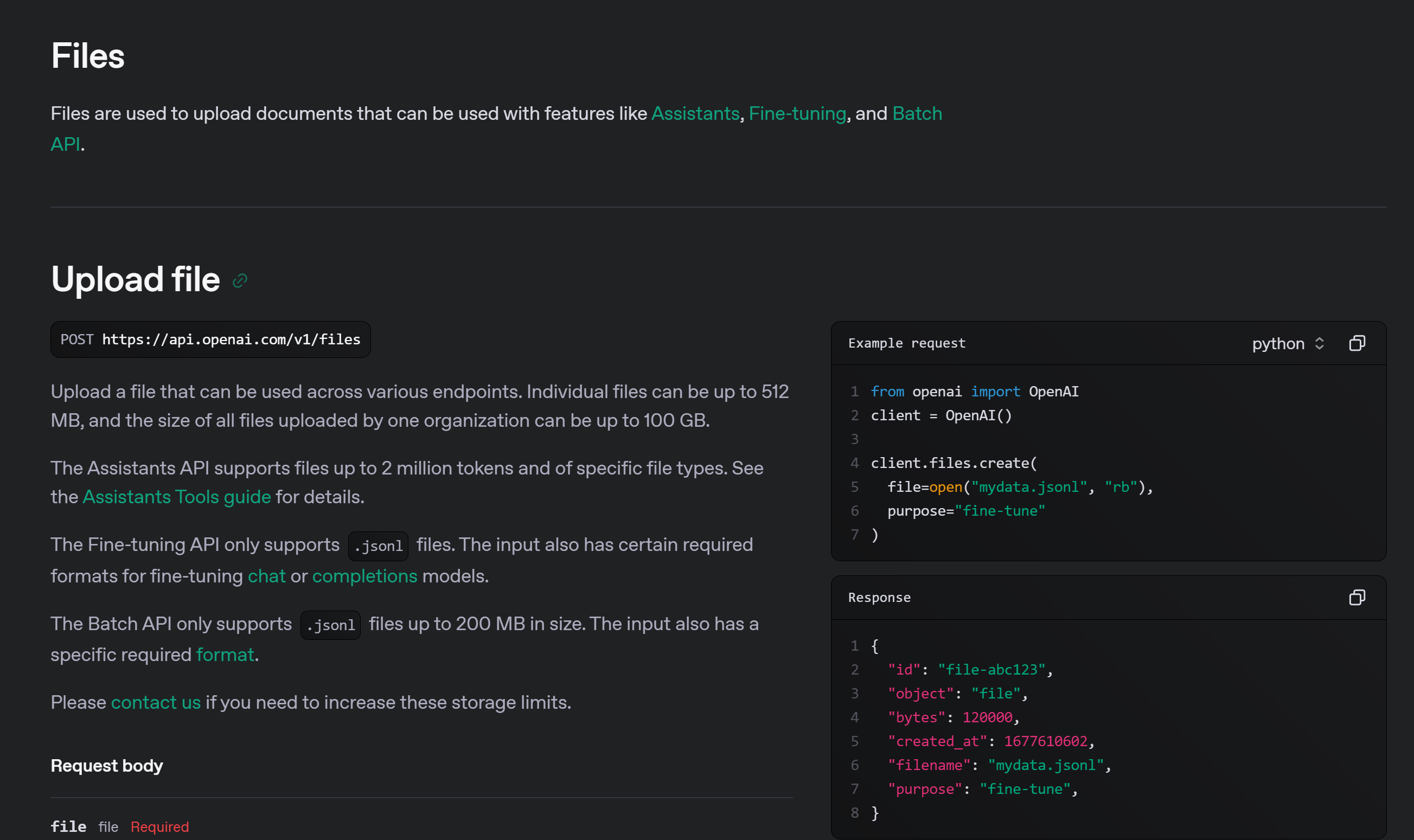Click the Request body heading

click(x=106, y=765)
